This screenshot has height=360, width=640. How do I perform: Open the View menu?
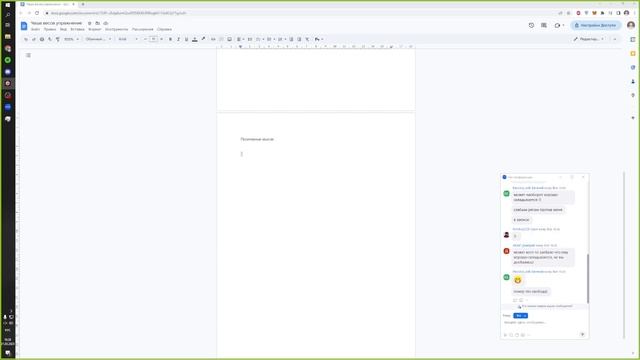63,29
